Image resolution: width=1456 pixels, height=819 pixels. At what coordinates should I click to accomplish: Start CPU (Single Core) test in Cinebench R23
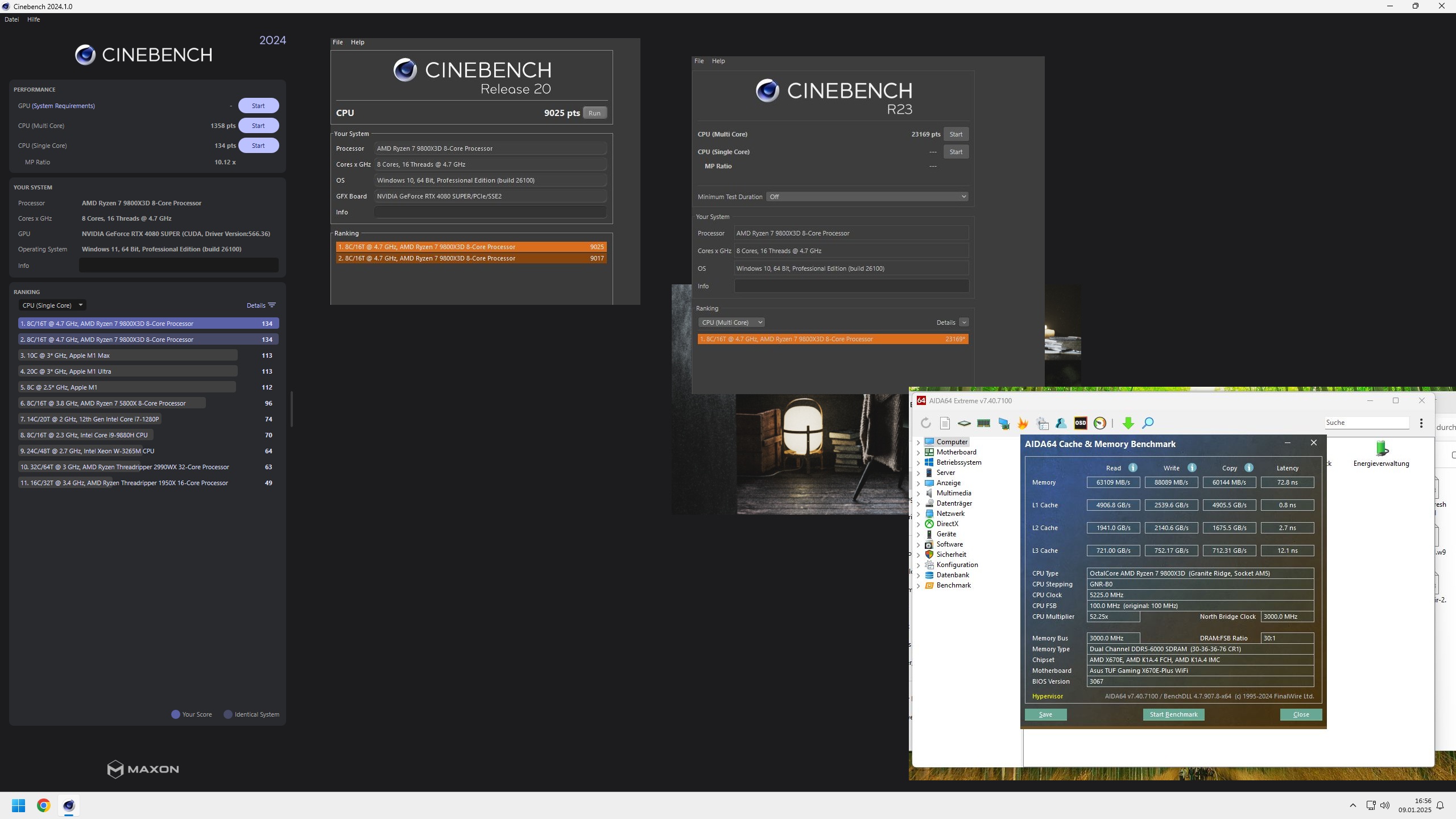(x=956, y=152)
